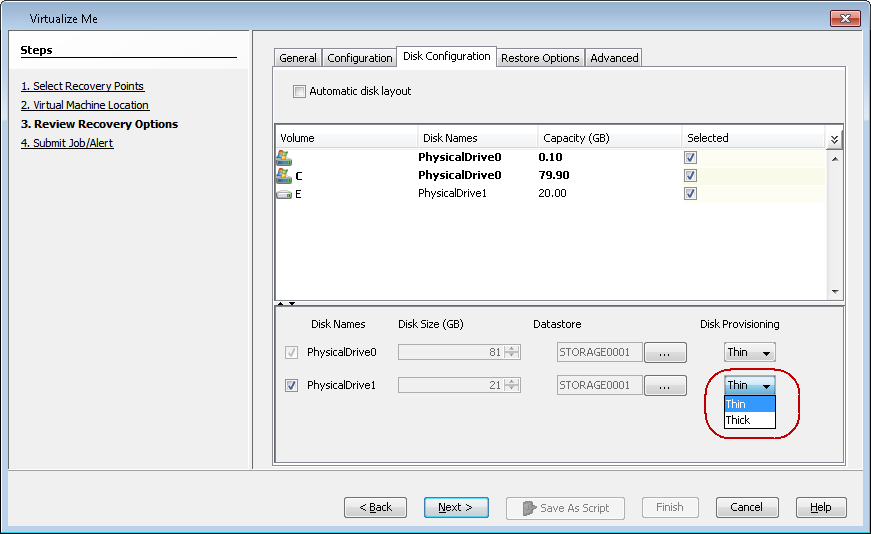Sort by the Volume column header
Viewport: 871px width, 534px height.
(346, 138)
